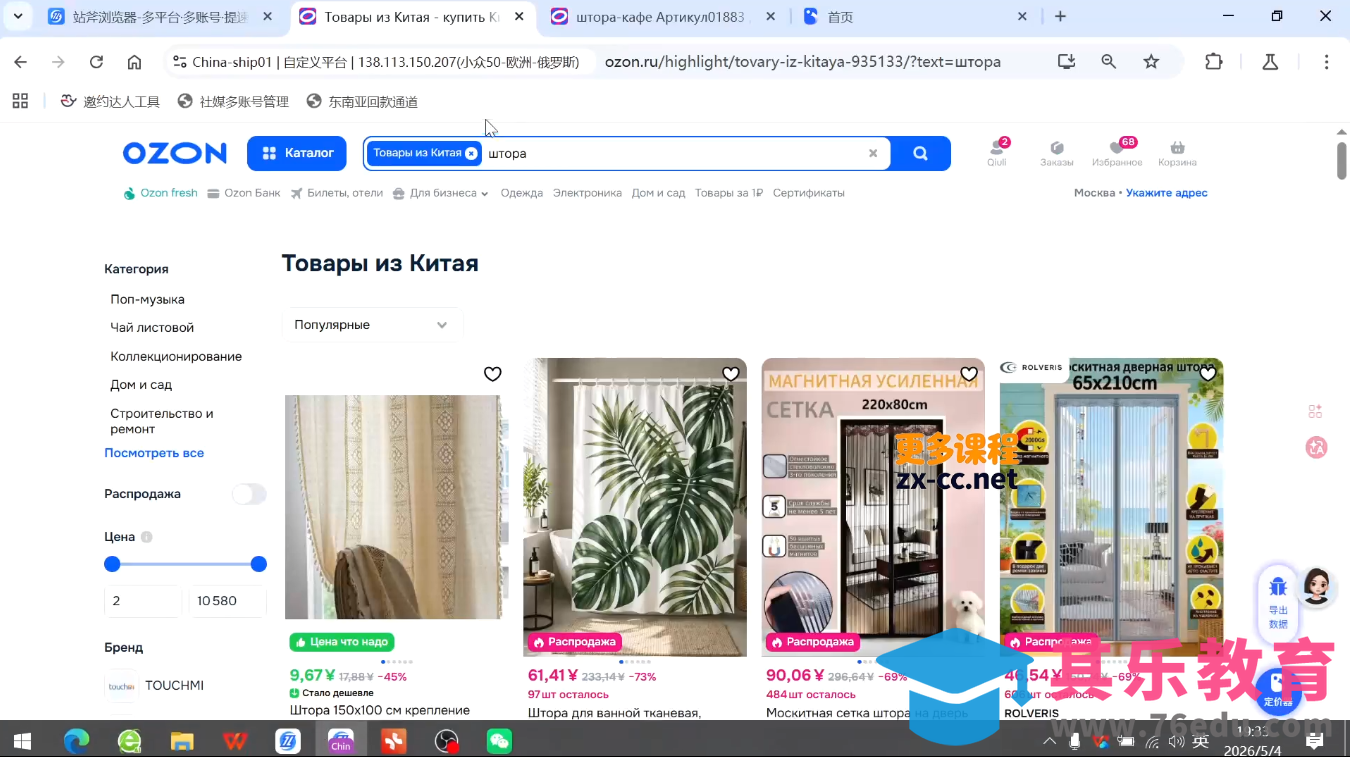Click the 导出数据 export data floating button

click(1278, 602)
